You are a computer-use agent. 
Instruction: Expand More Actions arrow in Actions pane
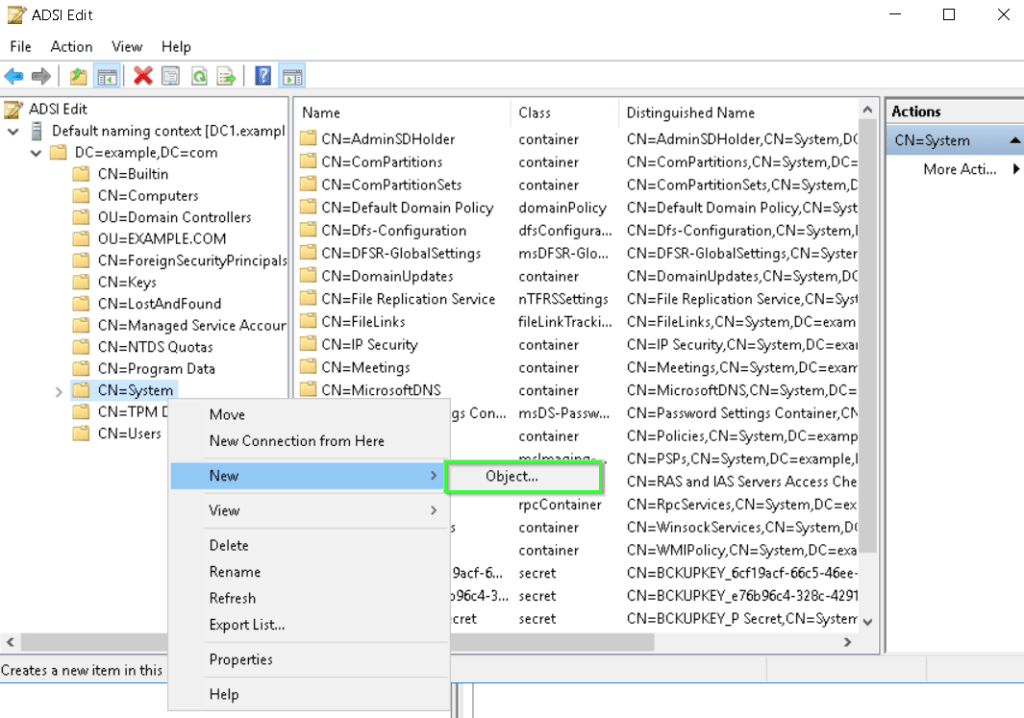[1016, 169]
